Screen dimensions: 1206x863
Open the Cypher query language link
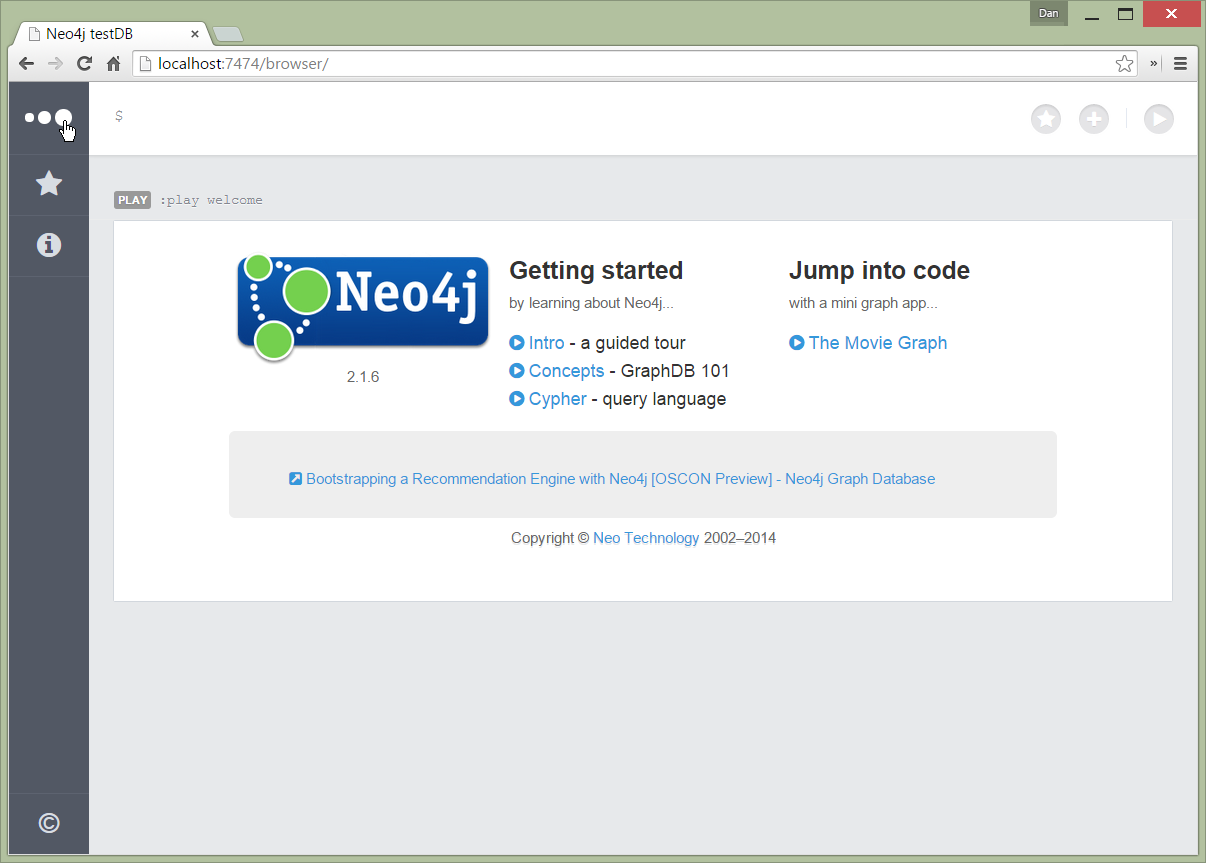557,399
